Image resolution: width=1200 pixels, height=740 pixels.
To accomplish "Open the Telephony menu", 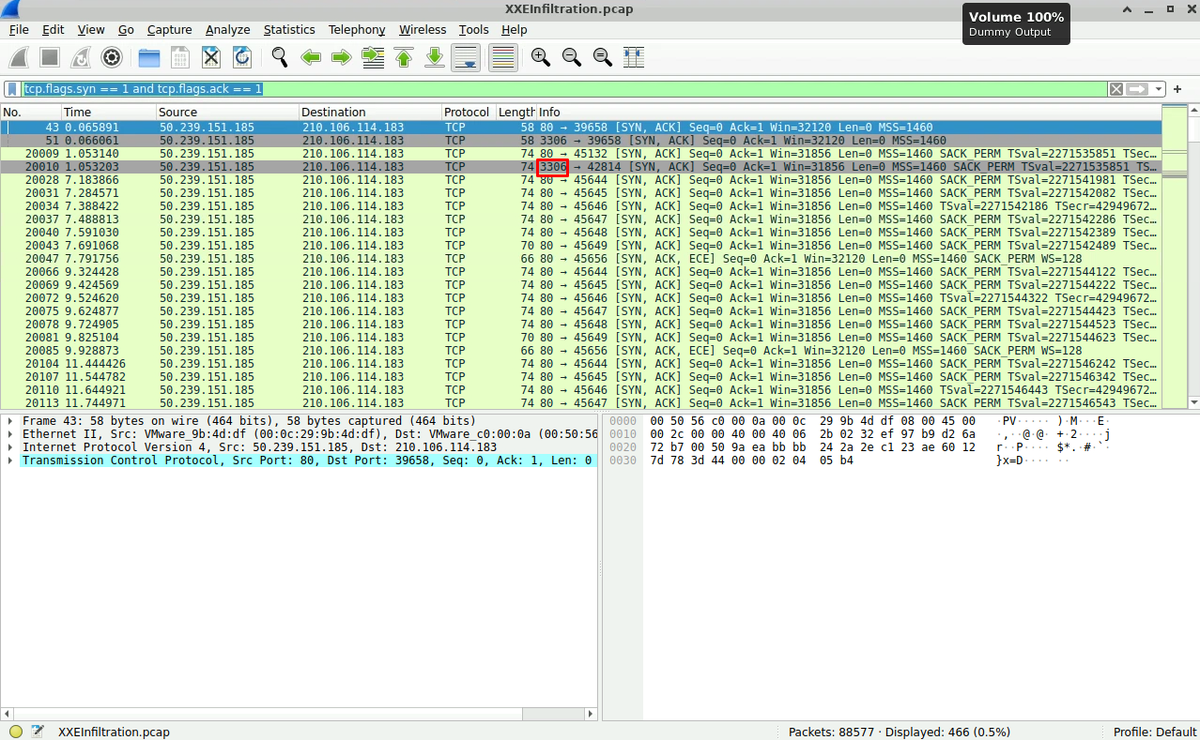I will click(357, 30).
